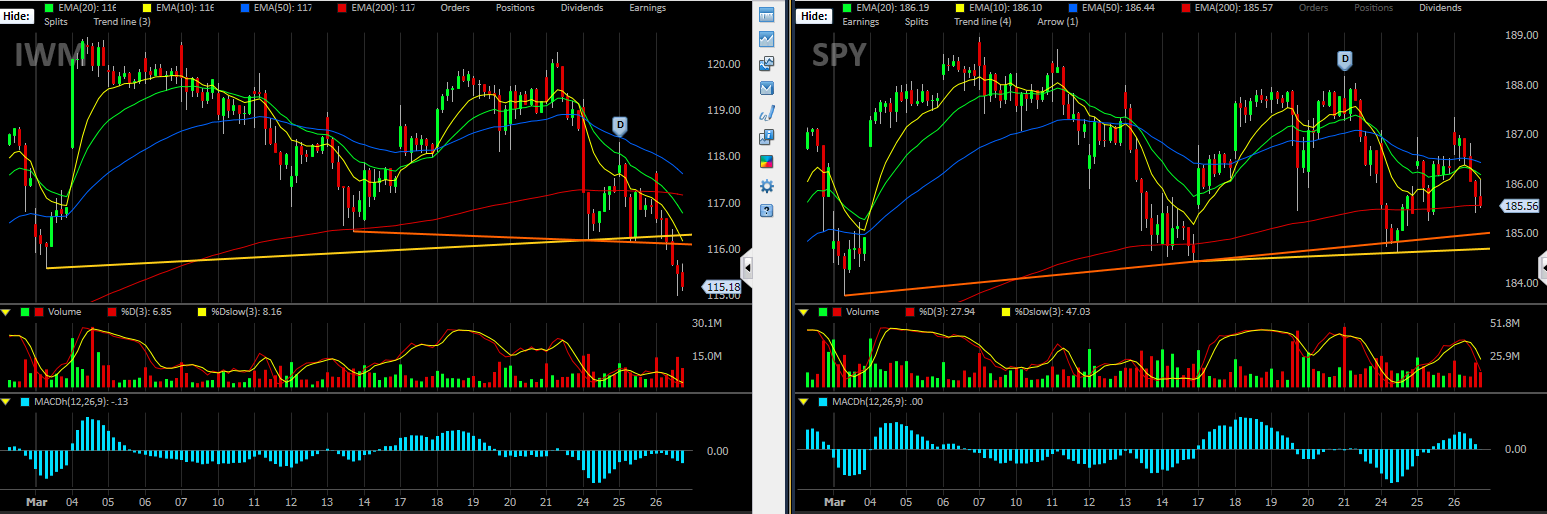Expand the MACDh panel triangle in the SPY chart
This screenshot has width=1547, height=514.
(x=802, y=402)
